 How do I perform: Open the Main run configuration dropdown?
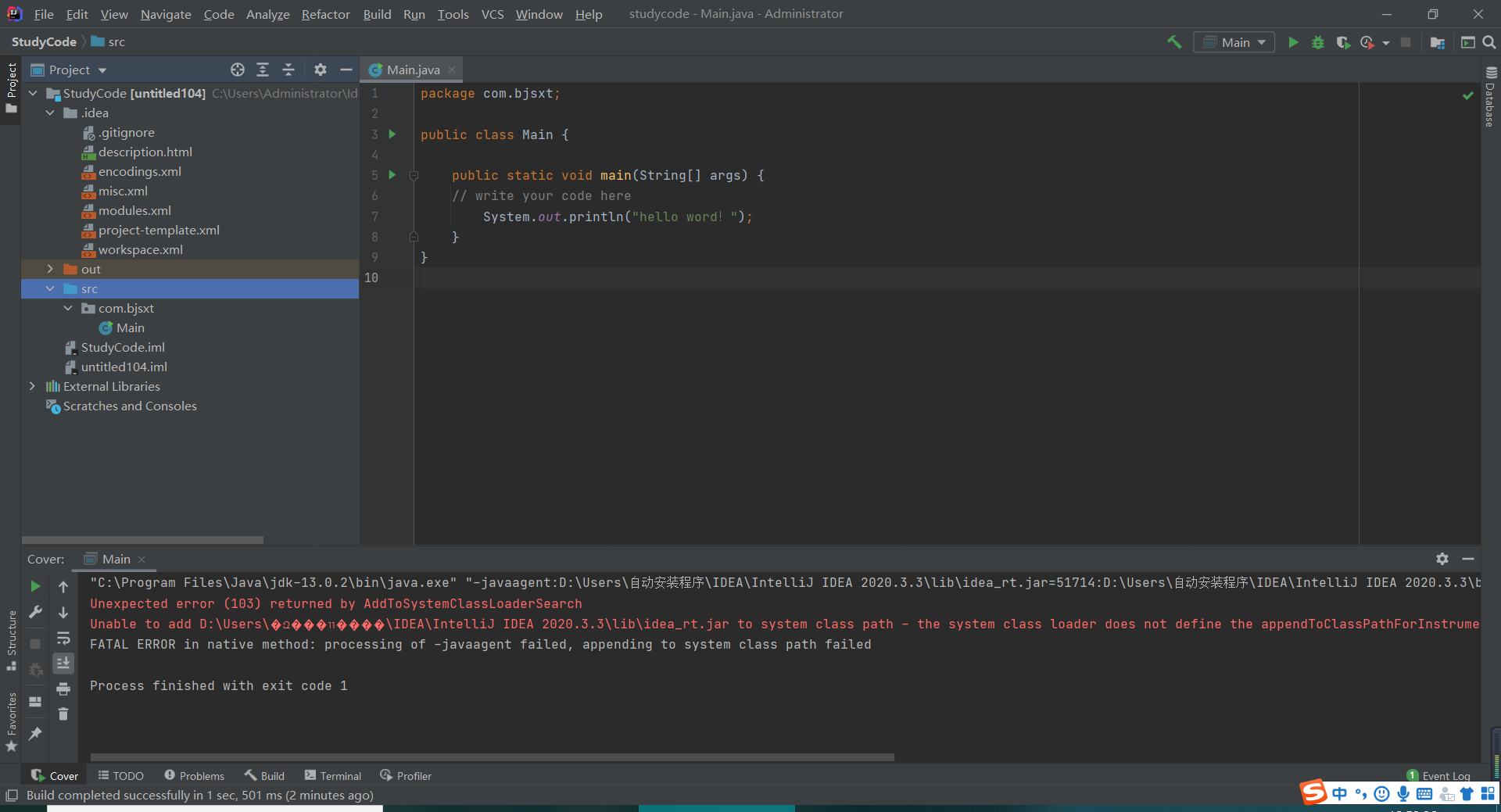(x=1234, y=42)
